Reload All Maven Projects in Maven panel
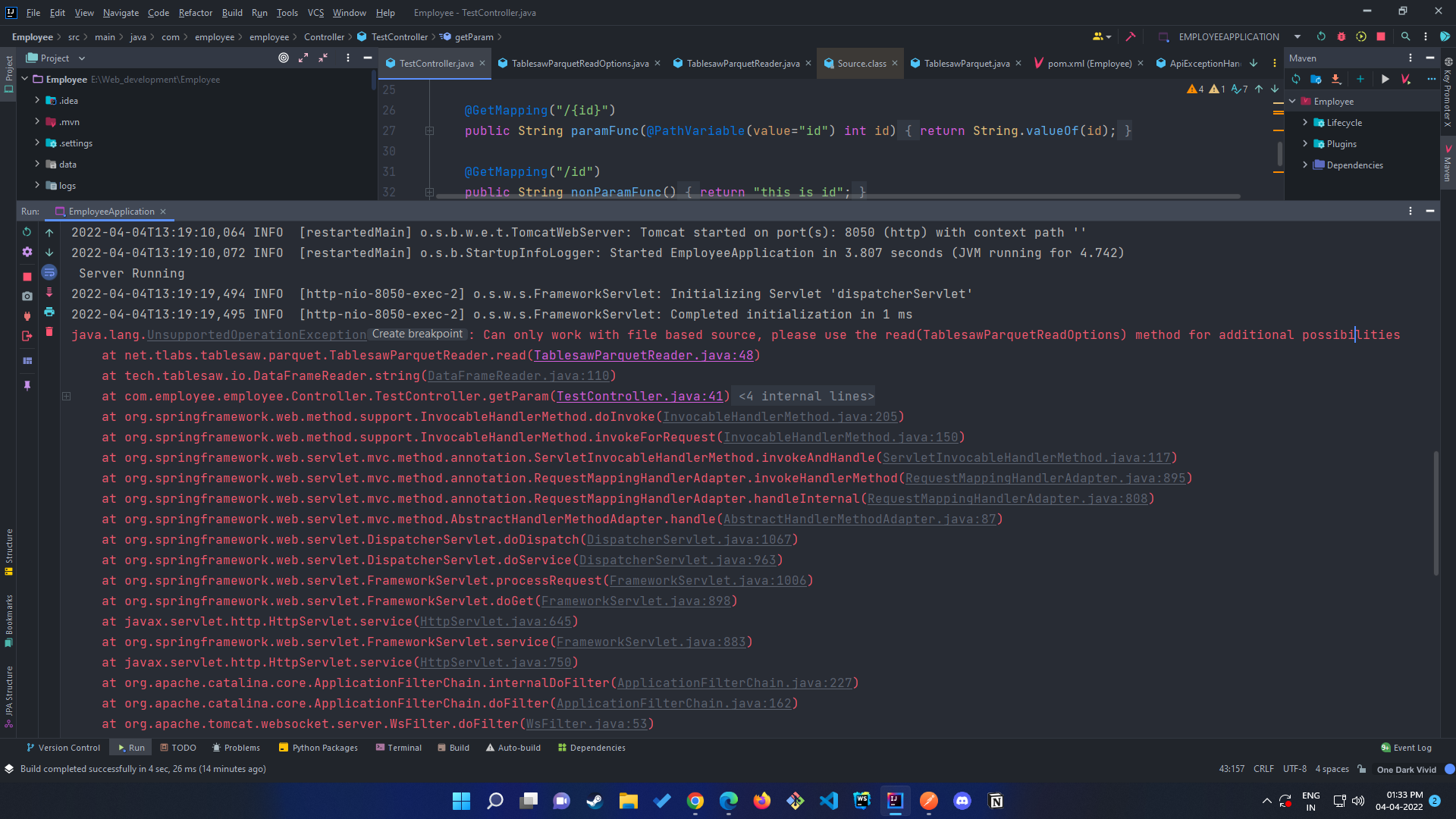 click(x=1297, y=79)
